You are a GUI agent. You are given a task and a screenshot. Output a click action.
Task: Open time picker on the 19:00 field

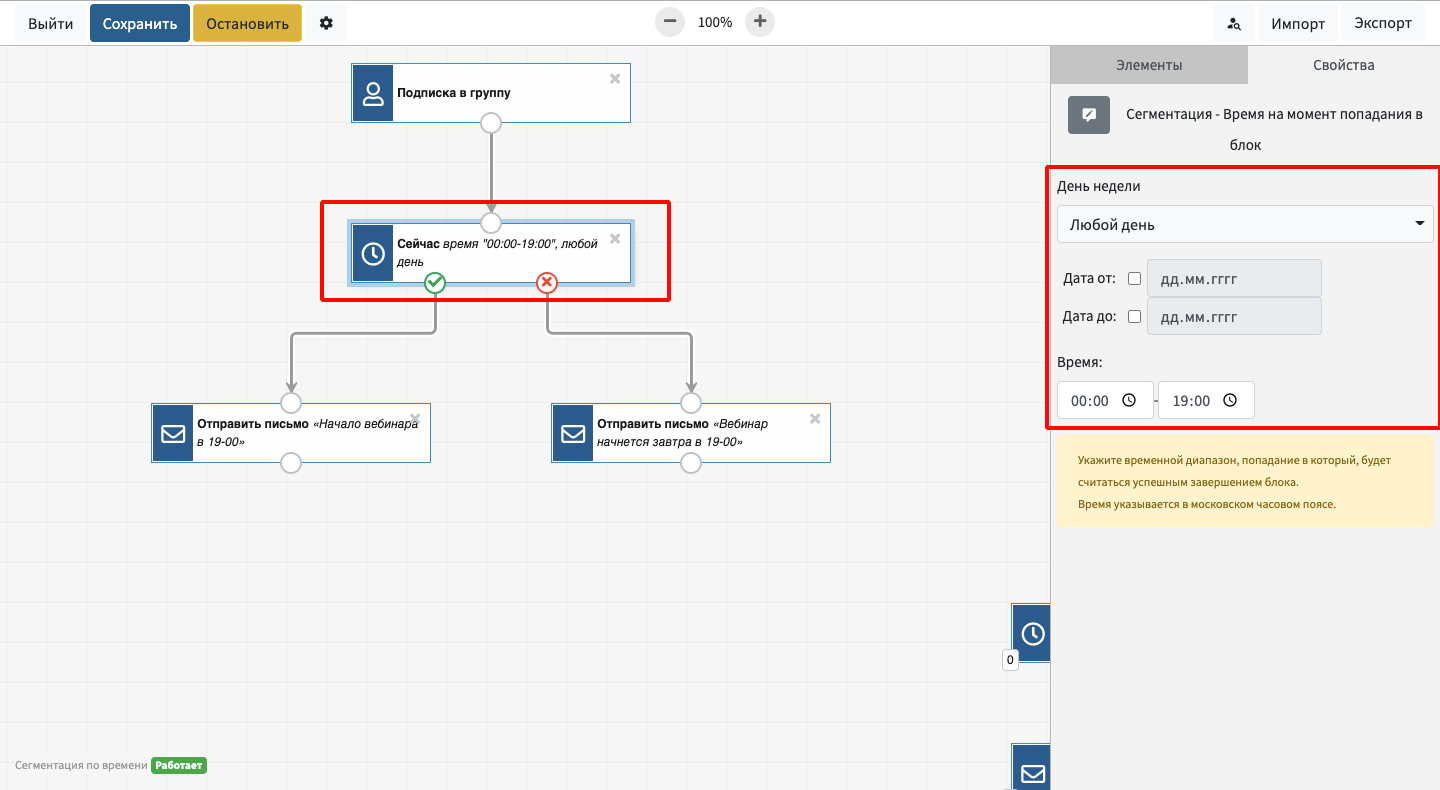point(1230,400)
